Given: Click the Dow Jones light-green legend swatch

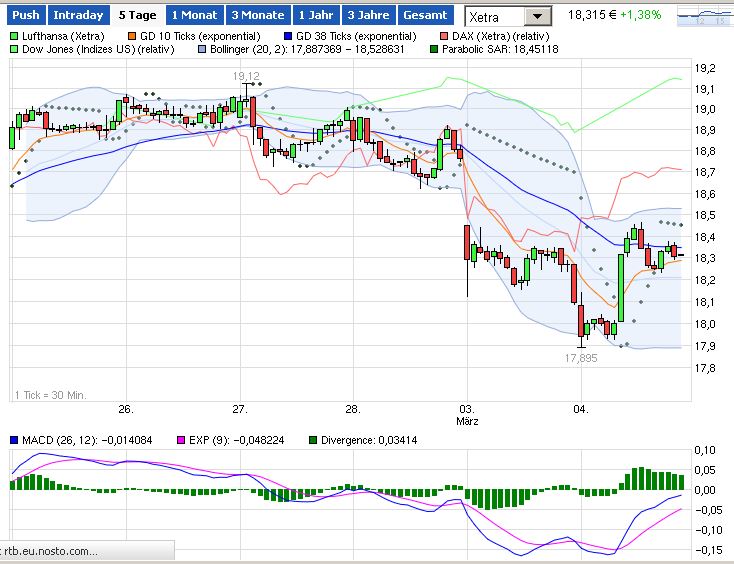Looking at the screenshot, I should click(x=14, y=49).
